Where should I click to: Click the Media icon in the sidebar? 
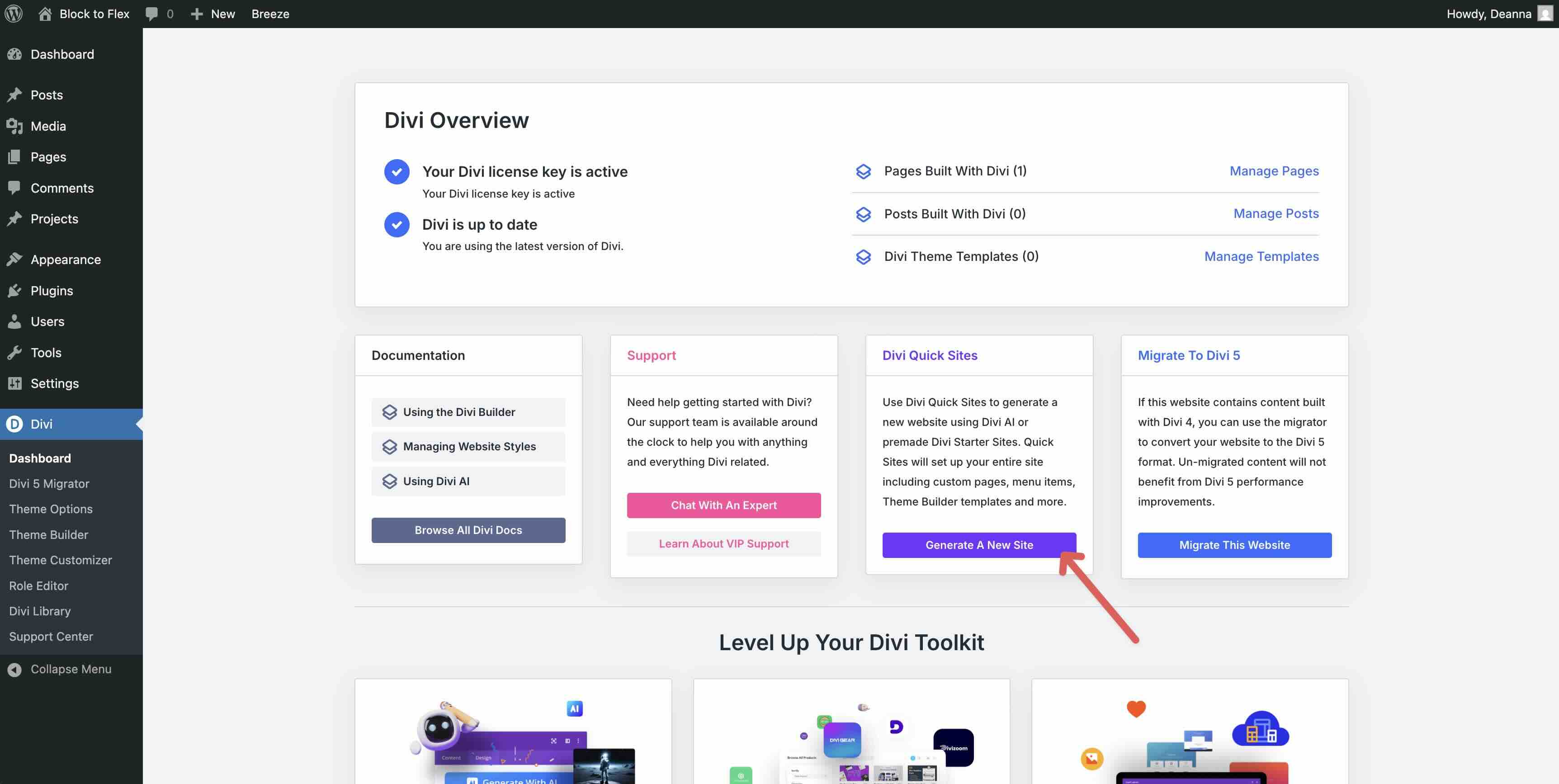click(x=14, y=126)
